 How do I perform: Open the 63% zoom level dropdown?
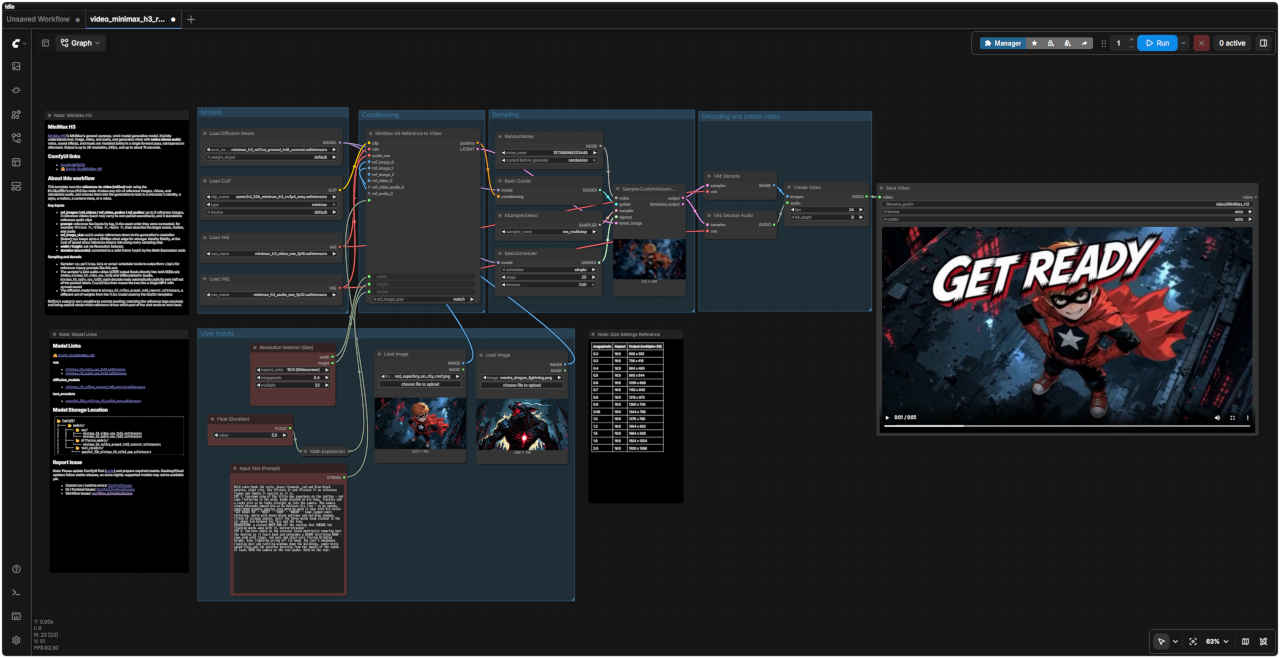[1217, 641]
